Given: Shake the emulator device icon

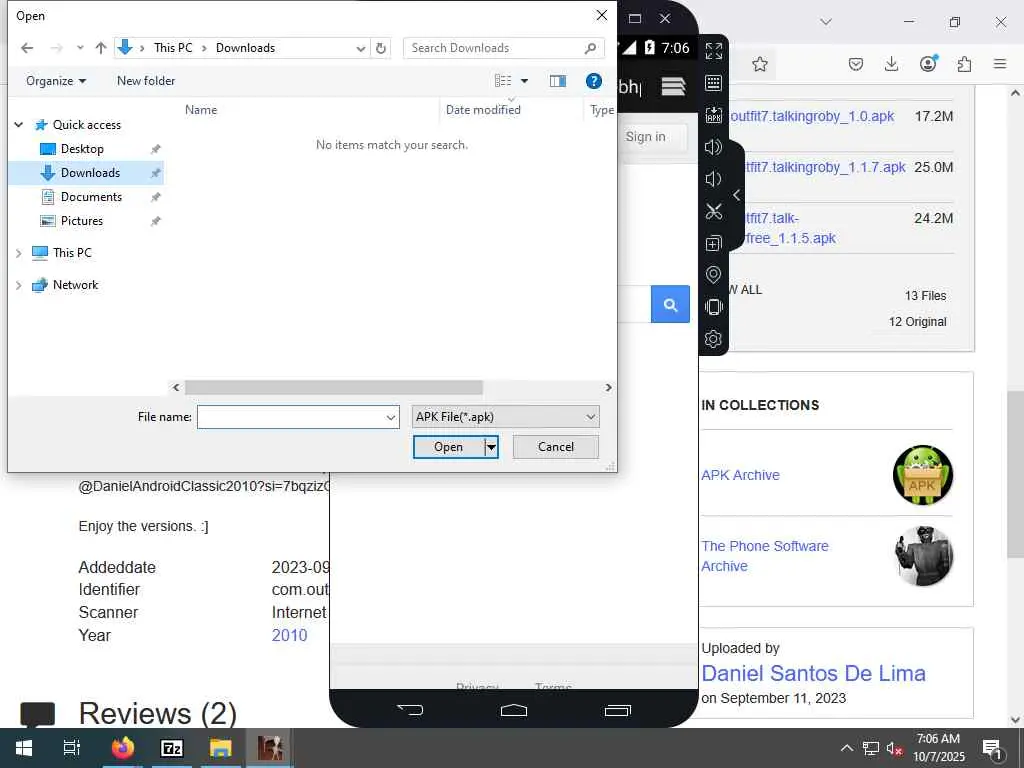Looking at the screenshot, I should tap(714, 307).
